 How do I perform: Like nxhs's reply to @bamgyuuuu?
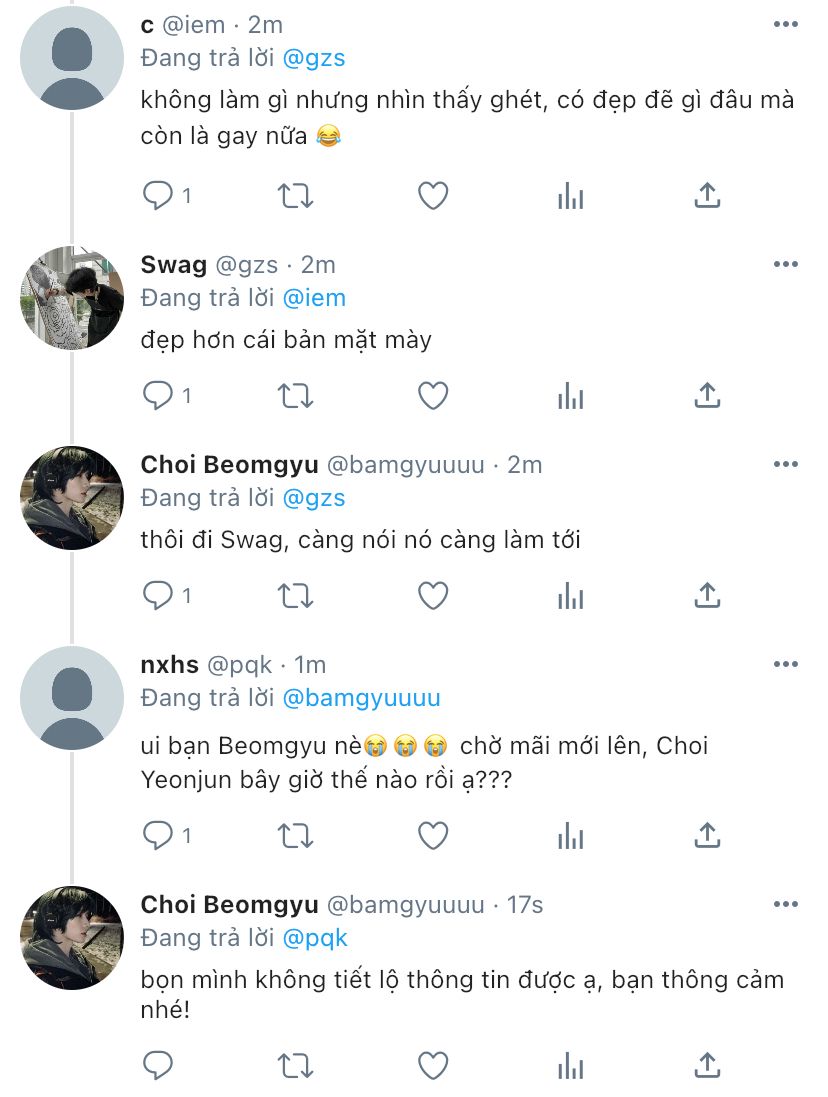[432, 834]
